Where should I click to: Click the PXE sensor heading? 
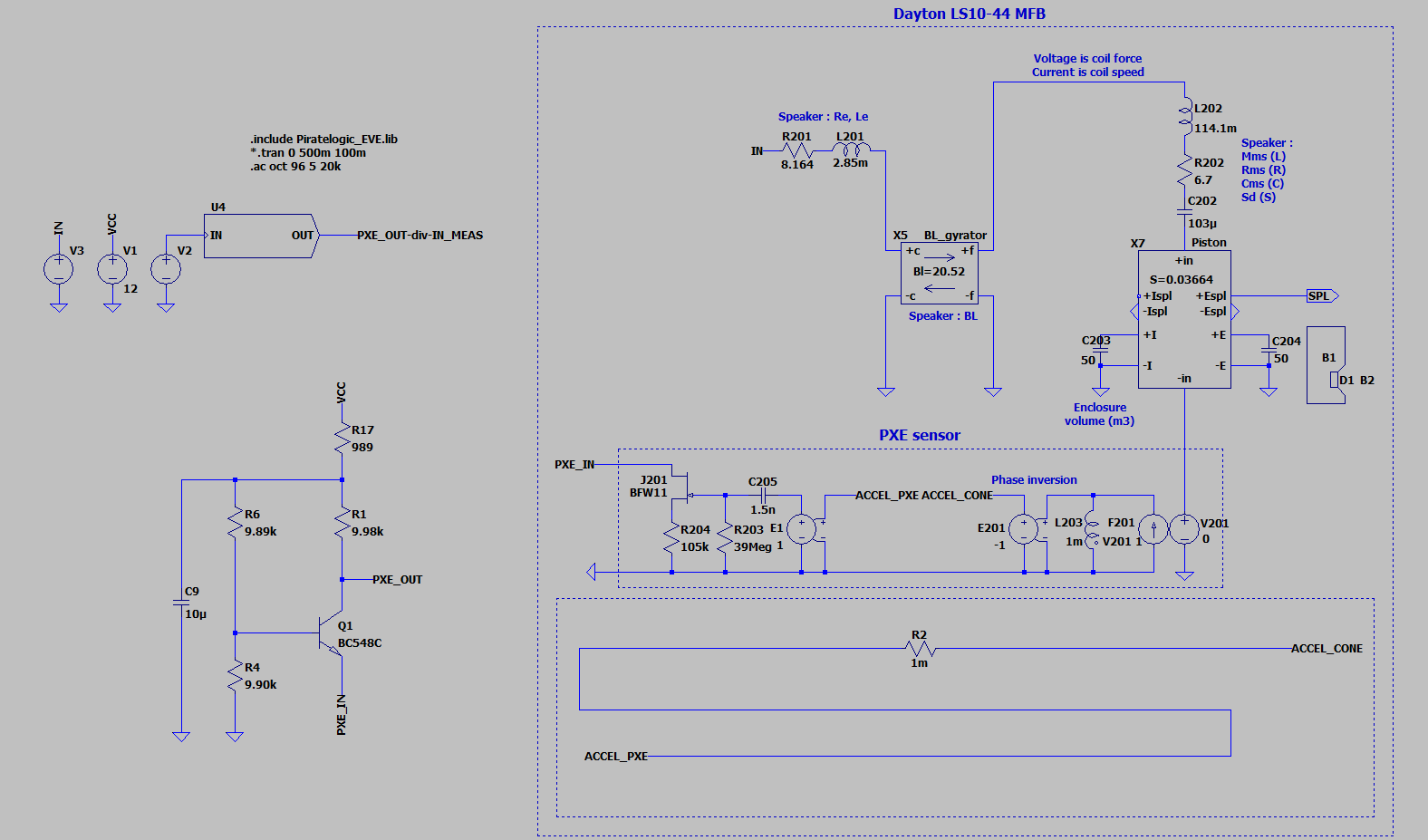coord(920,435)
